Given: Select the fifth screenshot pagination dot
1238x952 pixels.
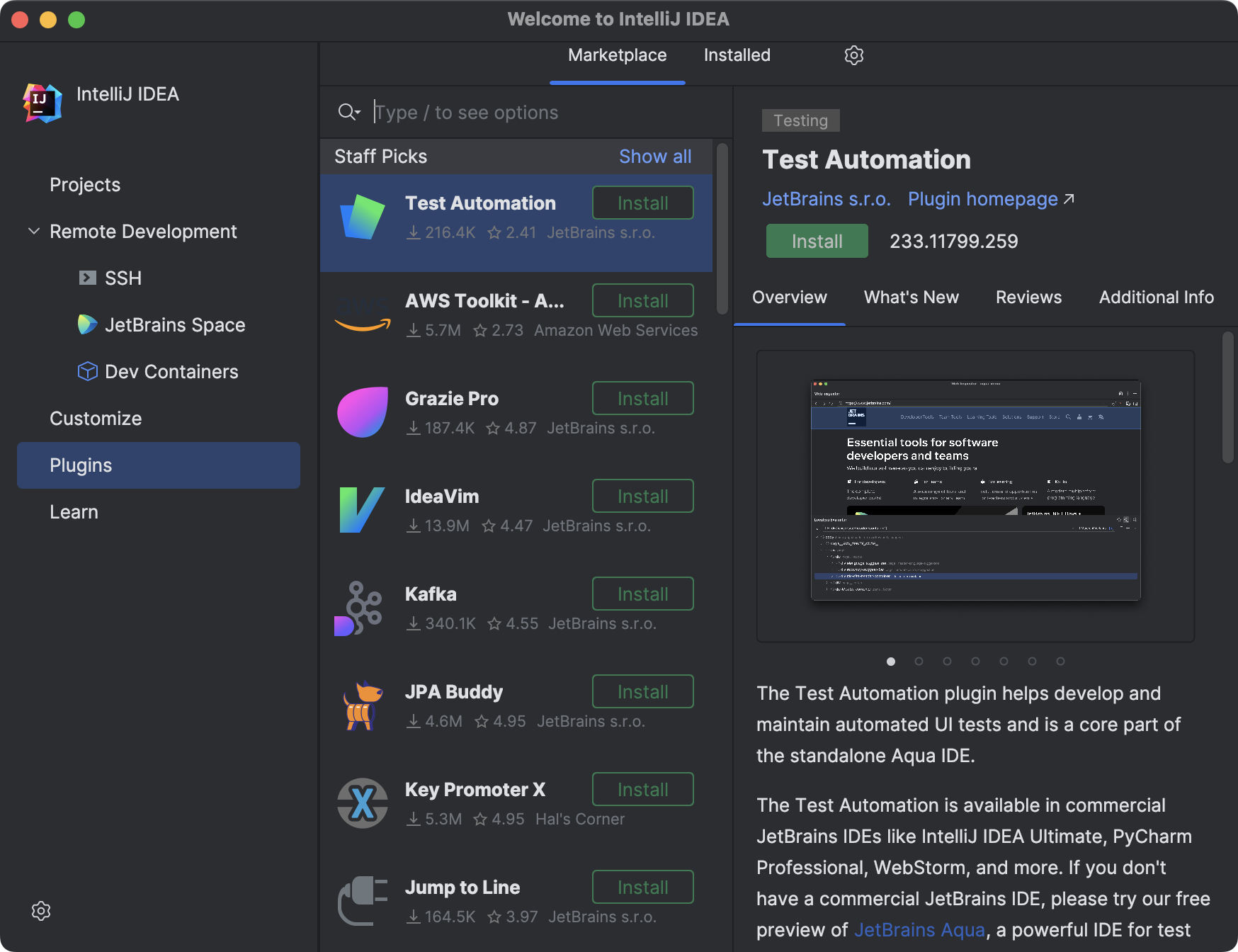Looking at the screenshot, I should (x=1004, y=662).
